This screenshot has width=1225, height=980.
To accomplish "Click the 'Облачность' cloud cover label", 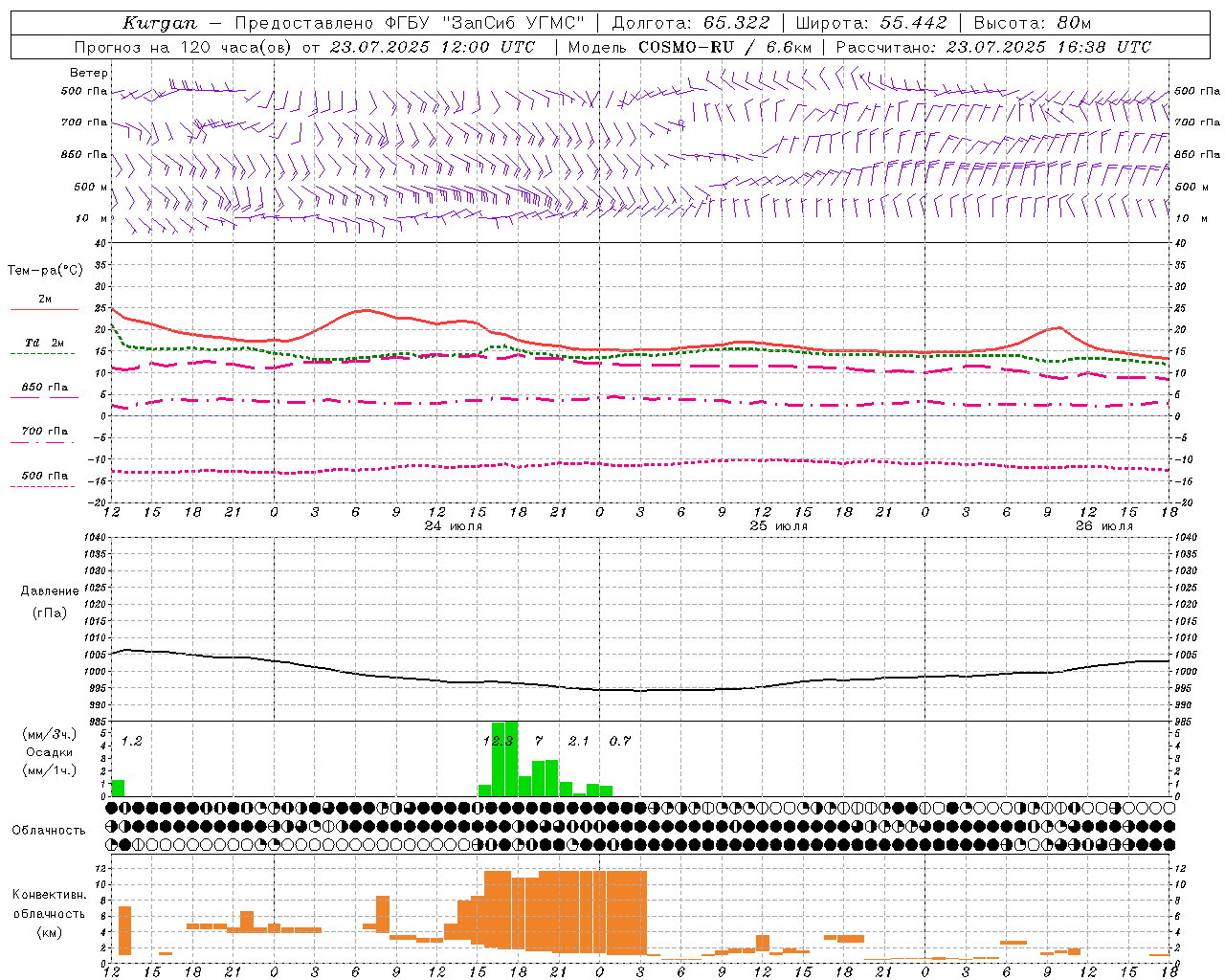I will (49, 831).
